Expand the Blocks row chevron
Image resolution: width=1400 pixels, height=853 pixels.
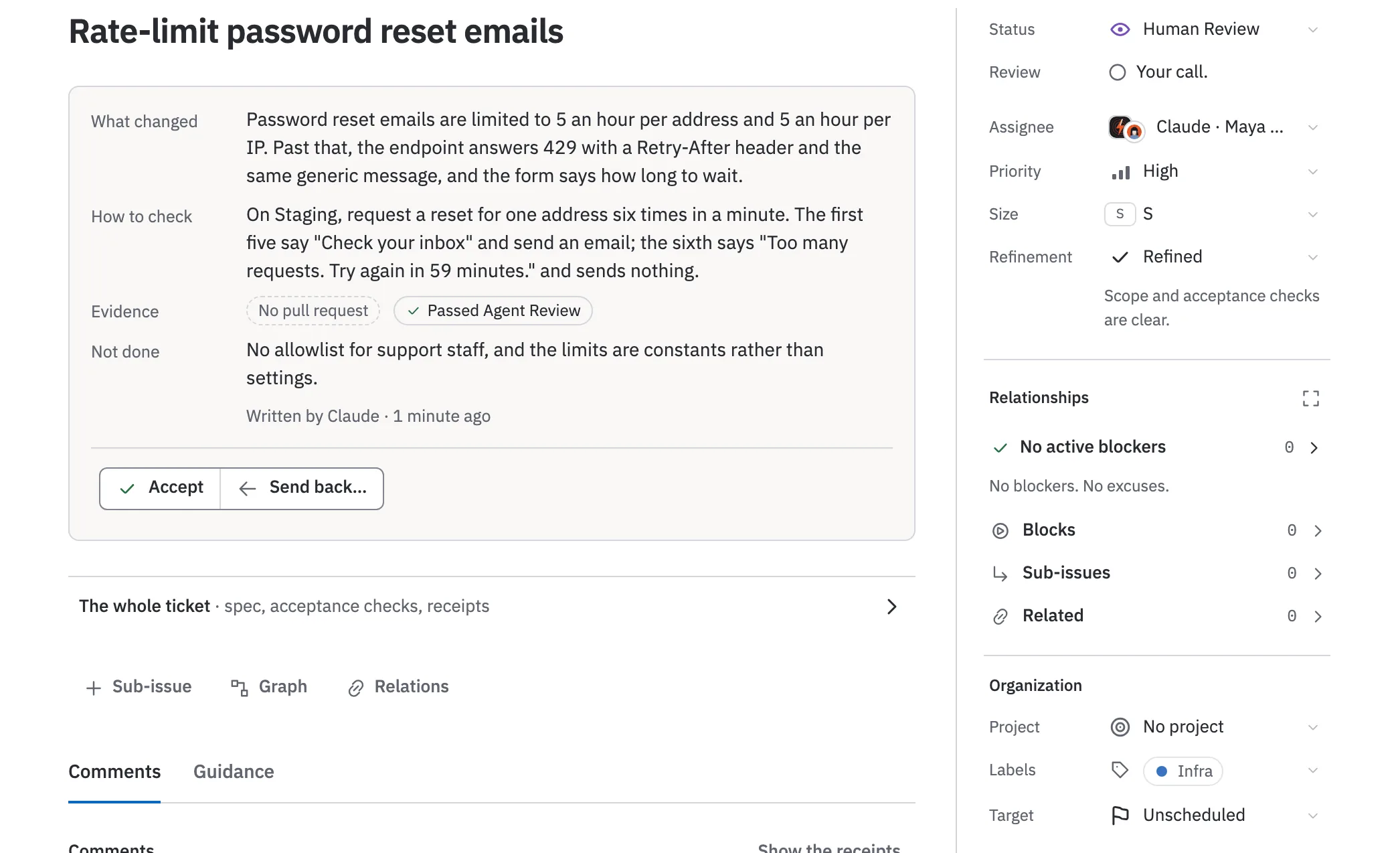tap(1318, 531)
